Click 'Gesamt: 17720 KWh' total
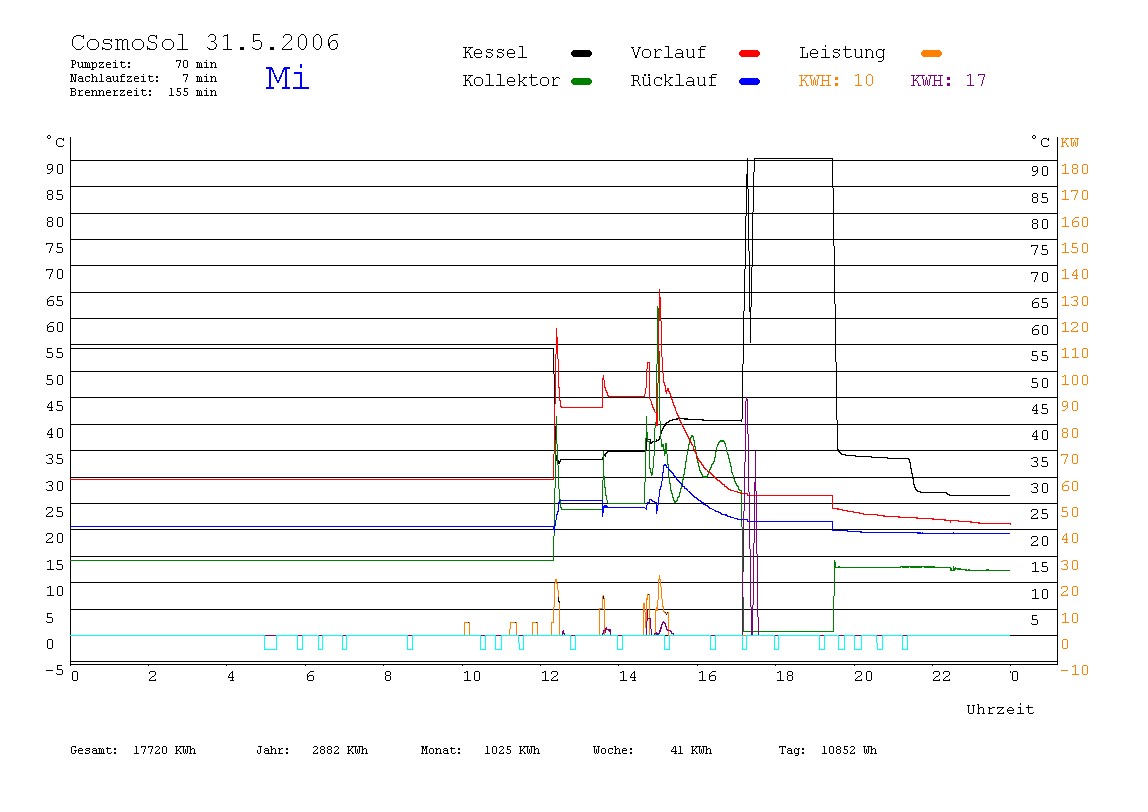 [133, 750]
